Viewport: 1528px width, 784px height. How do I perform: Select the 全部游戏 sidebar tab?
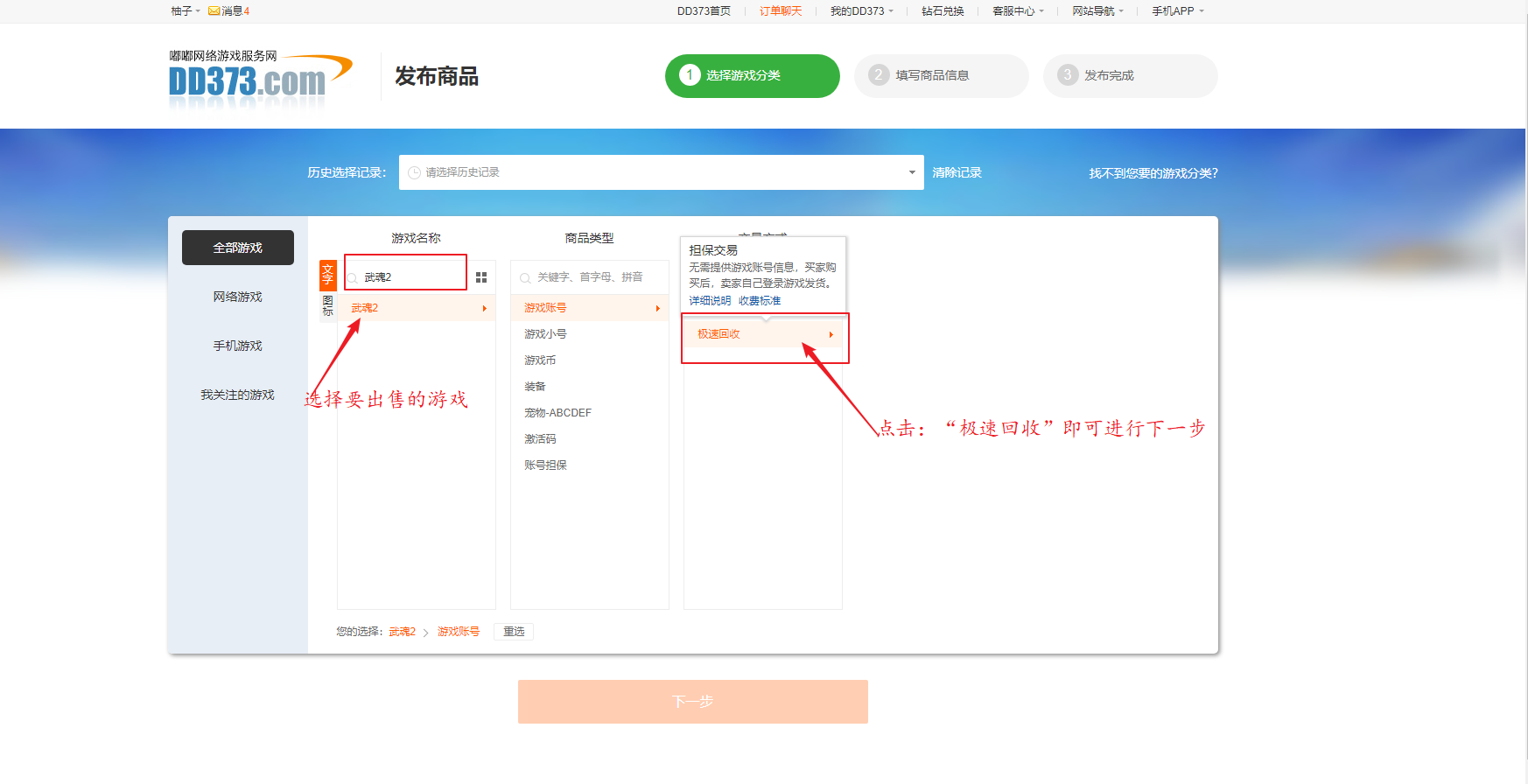click(x=238, y=248)
